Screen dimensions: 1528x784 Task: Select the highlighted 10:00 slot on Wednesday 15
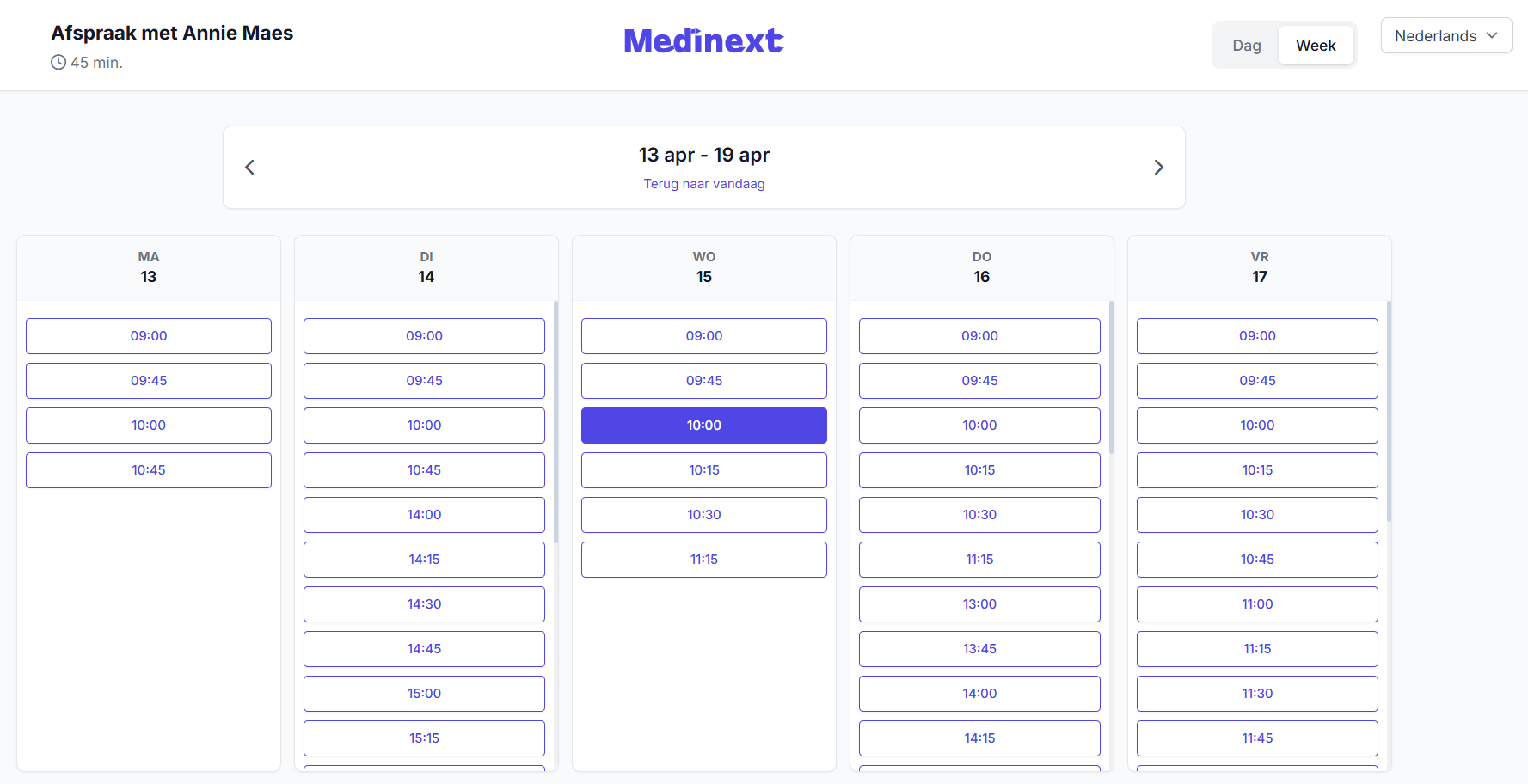704,426
